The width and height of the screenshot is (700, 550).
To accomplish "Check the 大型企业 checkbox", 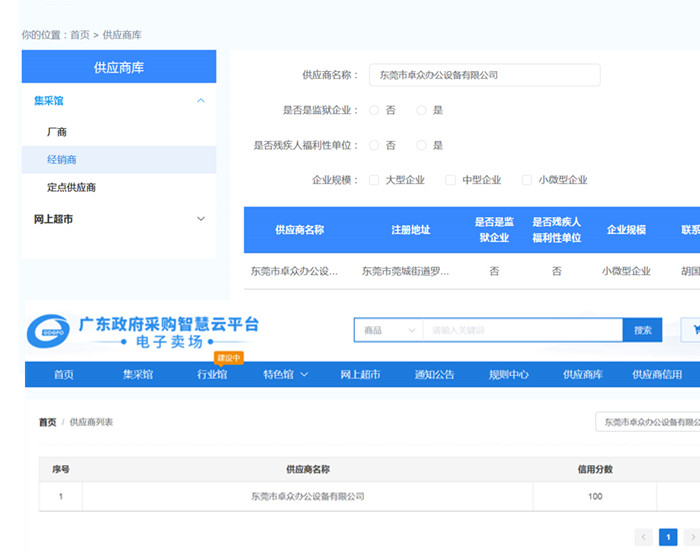I will point(374,180).
